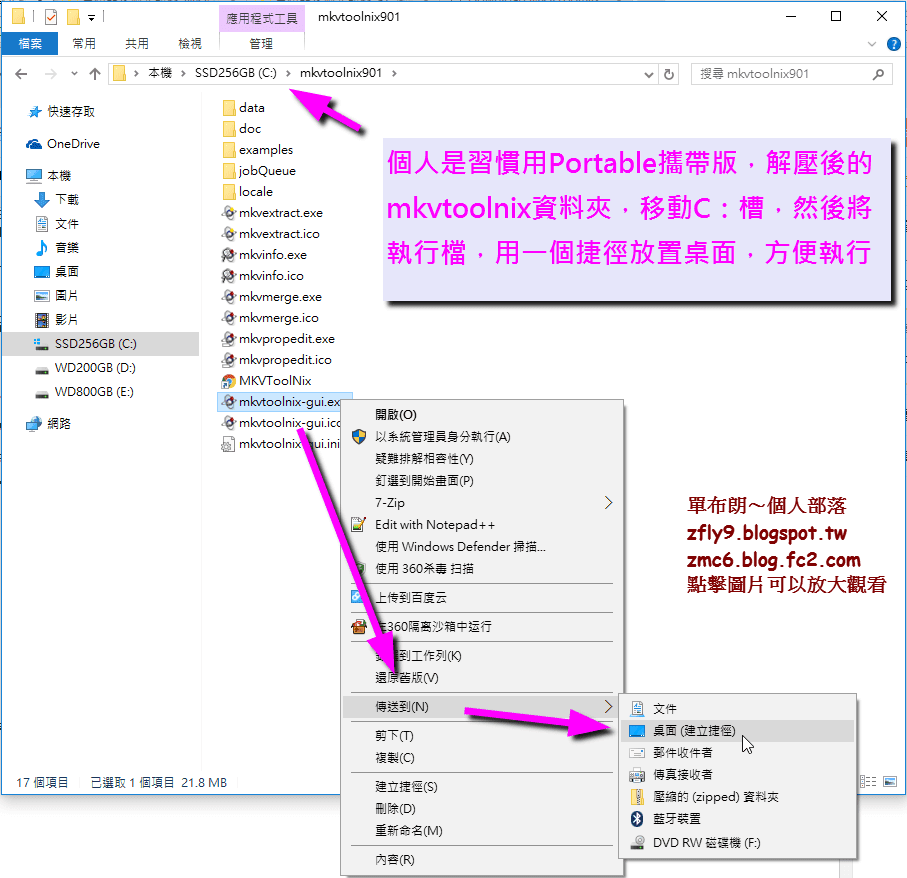The height and width of the screenshot is (878, 907).
Task: Switch to the 檢視 ribbon tab
Action: point(190,43)
